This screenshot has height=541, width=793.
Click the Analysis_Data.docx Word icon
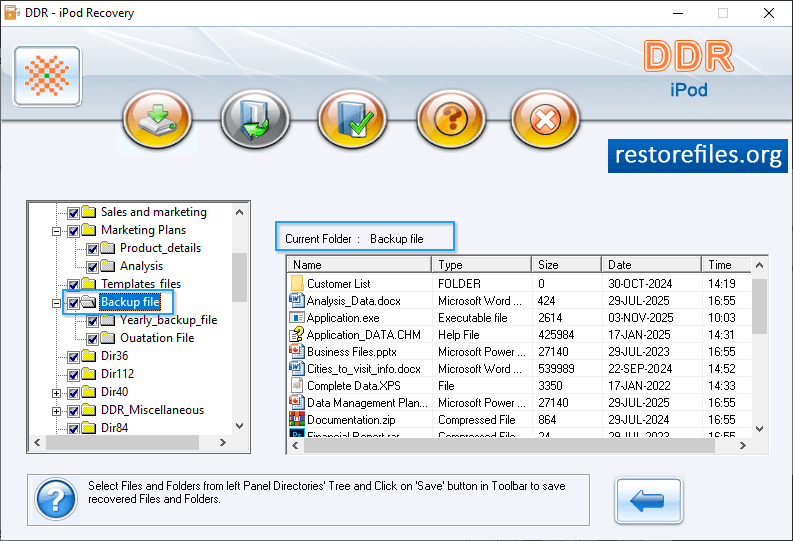297,300
